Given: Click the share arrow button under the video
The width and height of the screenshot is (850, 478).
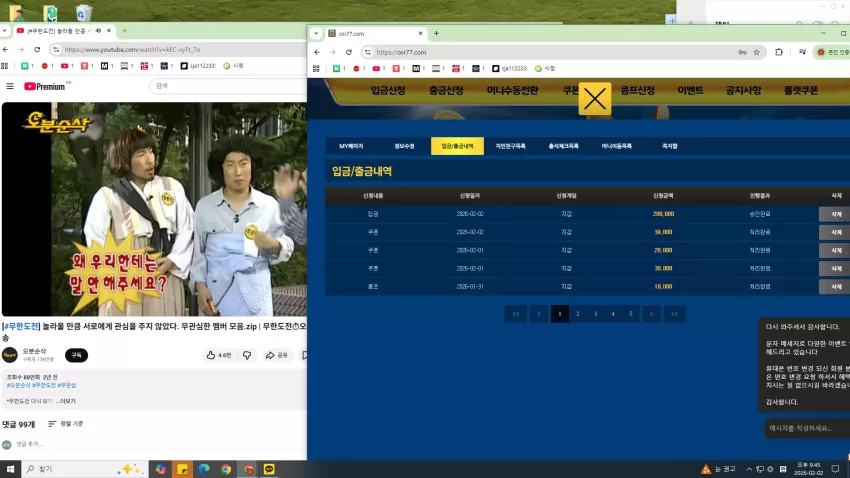Looking at the screenshot, I should pos(276,355).
